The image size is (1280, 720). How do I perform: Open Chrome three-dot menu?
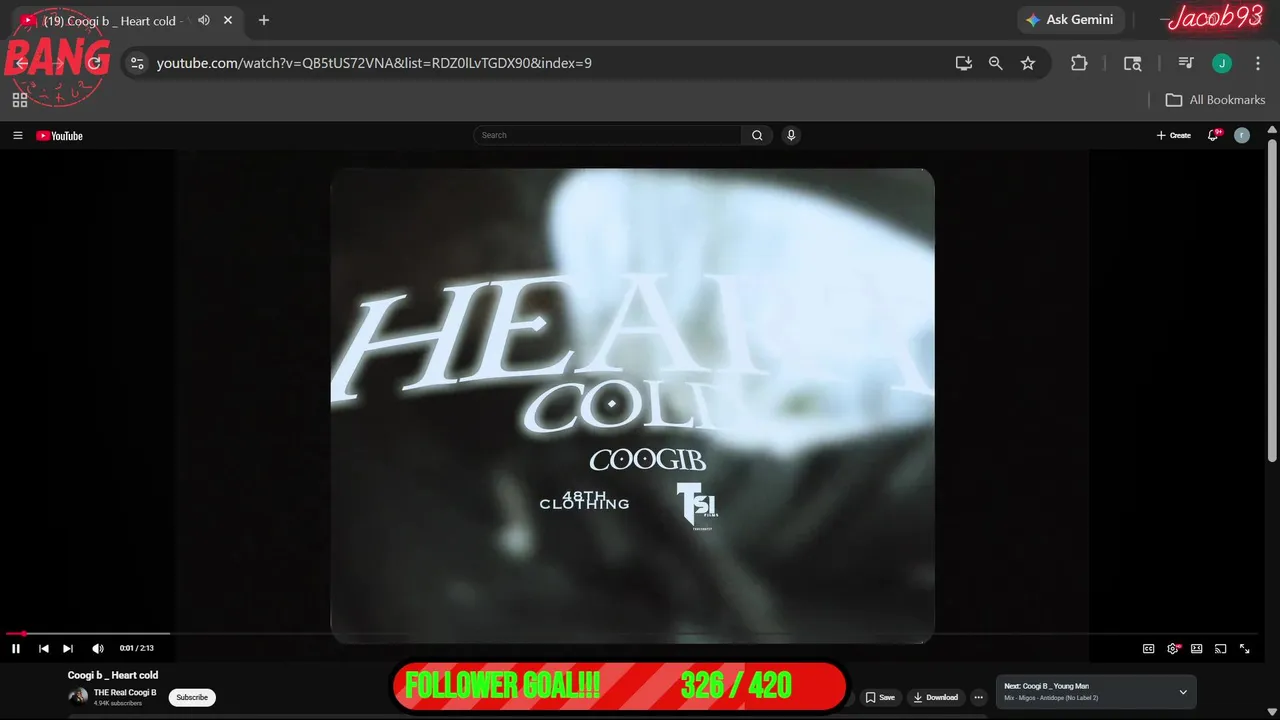click(1258, 63)
